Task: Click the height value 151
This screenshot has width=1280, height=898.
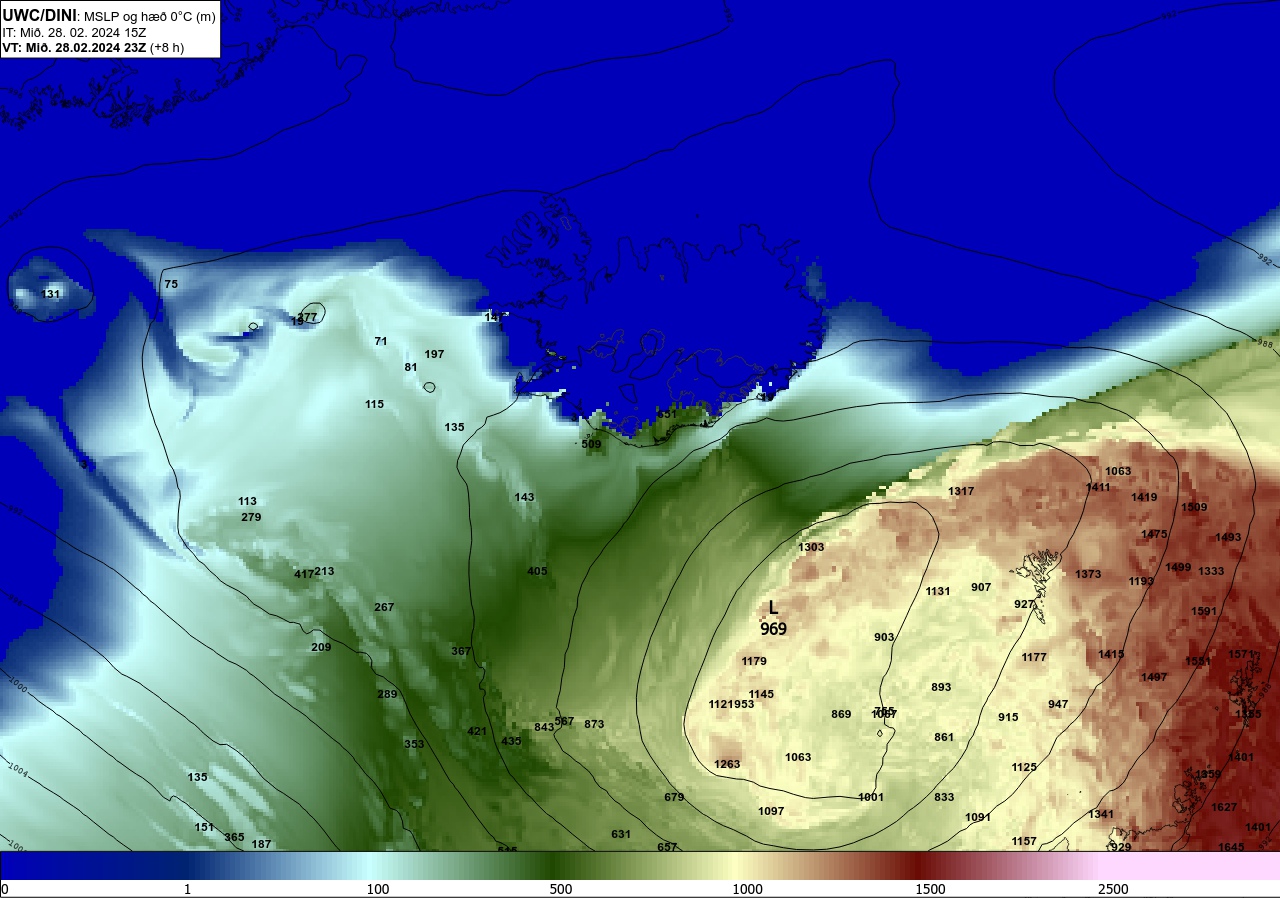Action: 204,827
